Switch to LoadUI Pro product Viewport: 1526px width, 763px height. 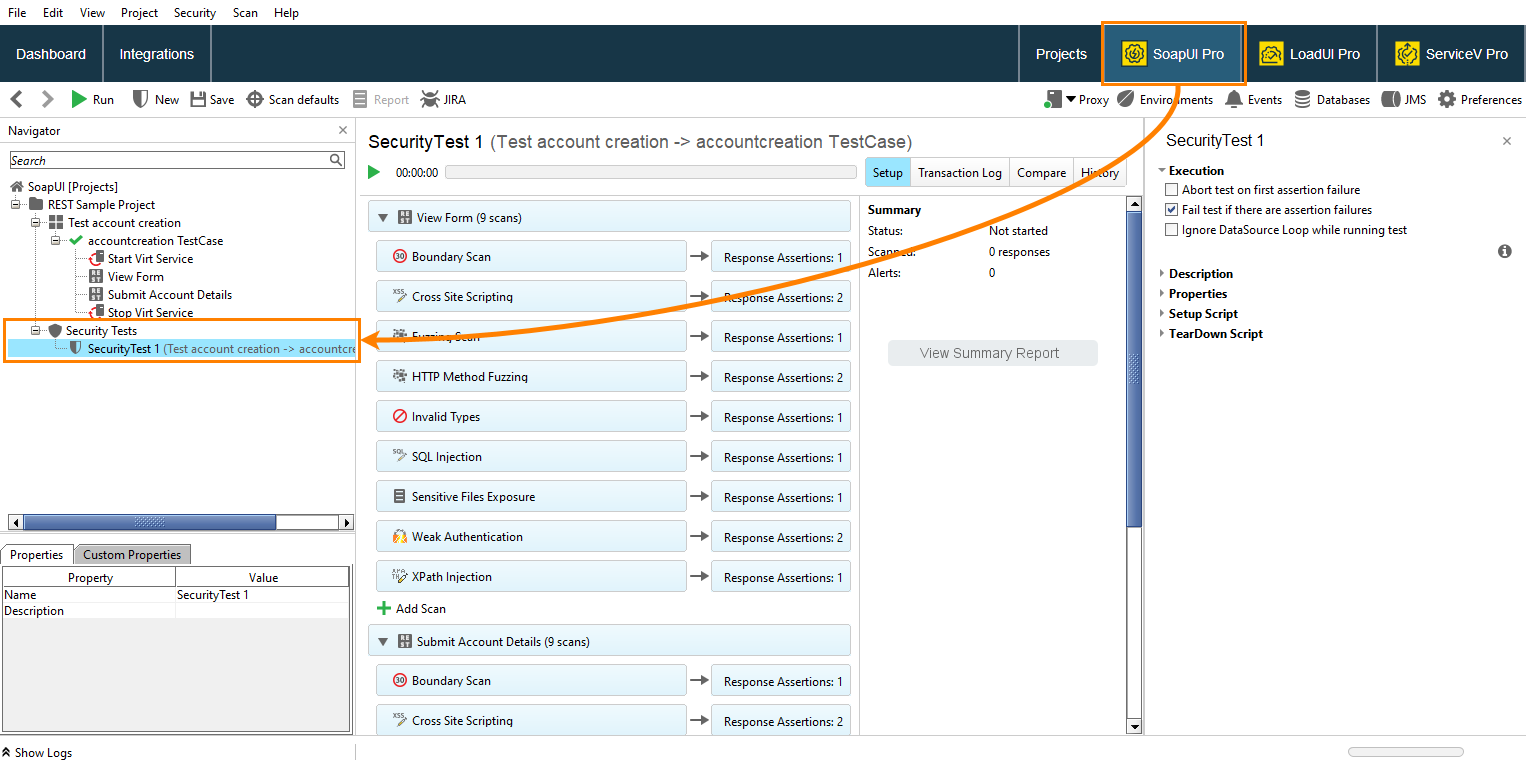pos(1310,54)
